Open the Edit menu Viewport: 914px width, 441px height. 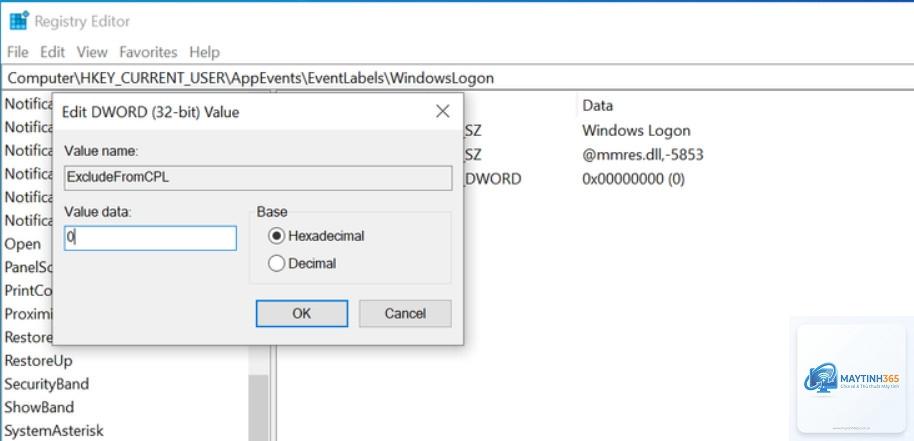click(x=52, y=52)
